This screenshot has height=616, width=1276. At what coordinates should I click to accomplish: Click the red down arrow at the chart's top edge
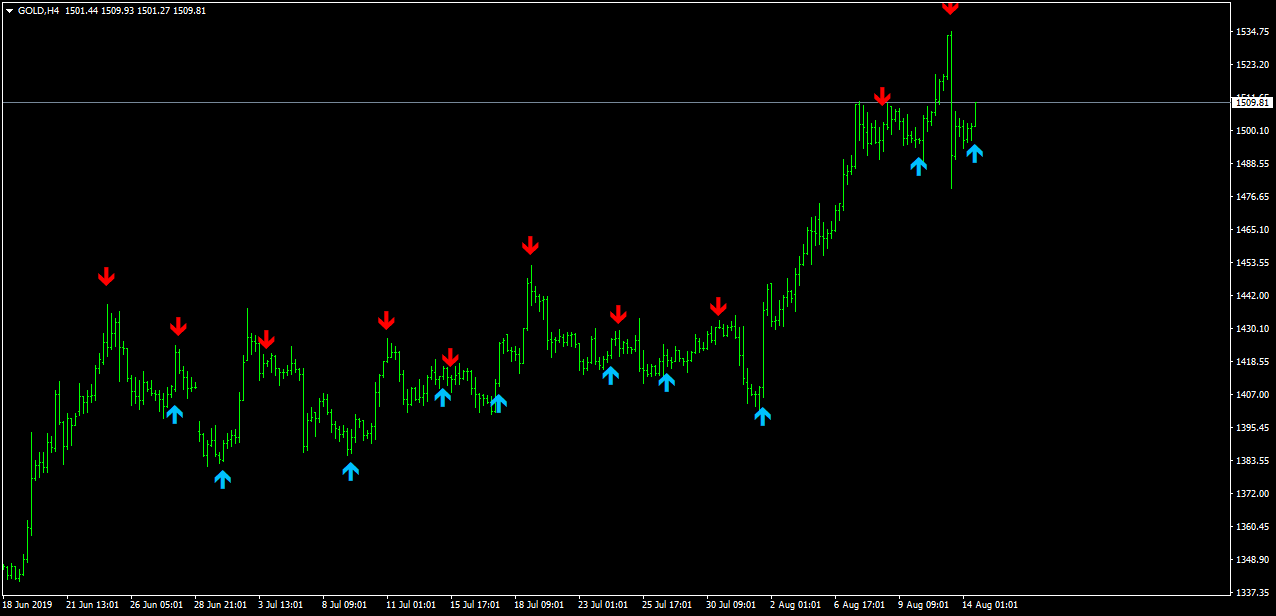(950, 6)
